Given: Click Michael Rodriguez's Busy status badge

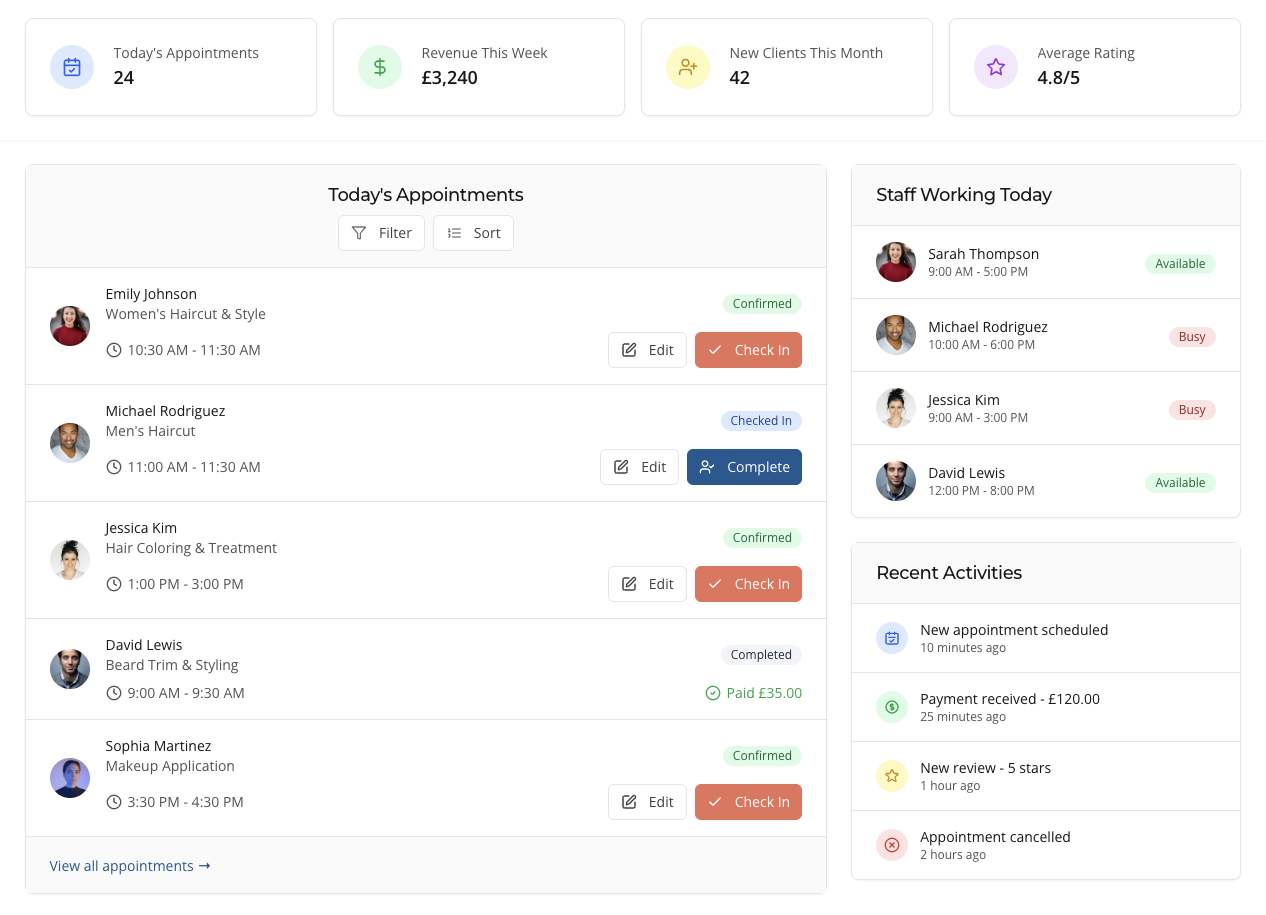Looking at the screenshot, I should pos(1192,337).
